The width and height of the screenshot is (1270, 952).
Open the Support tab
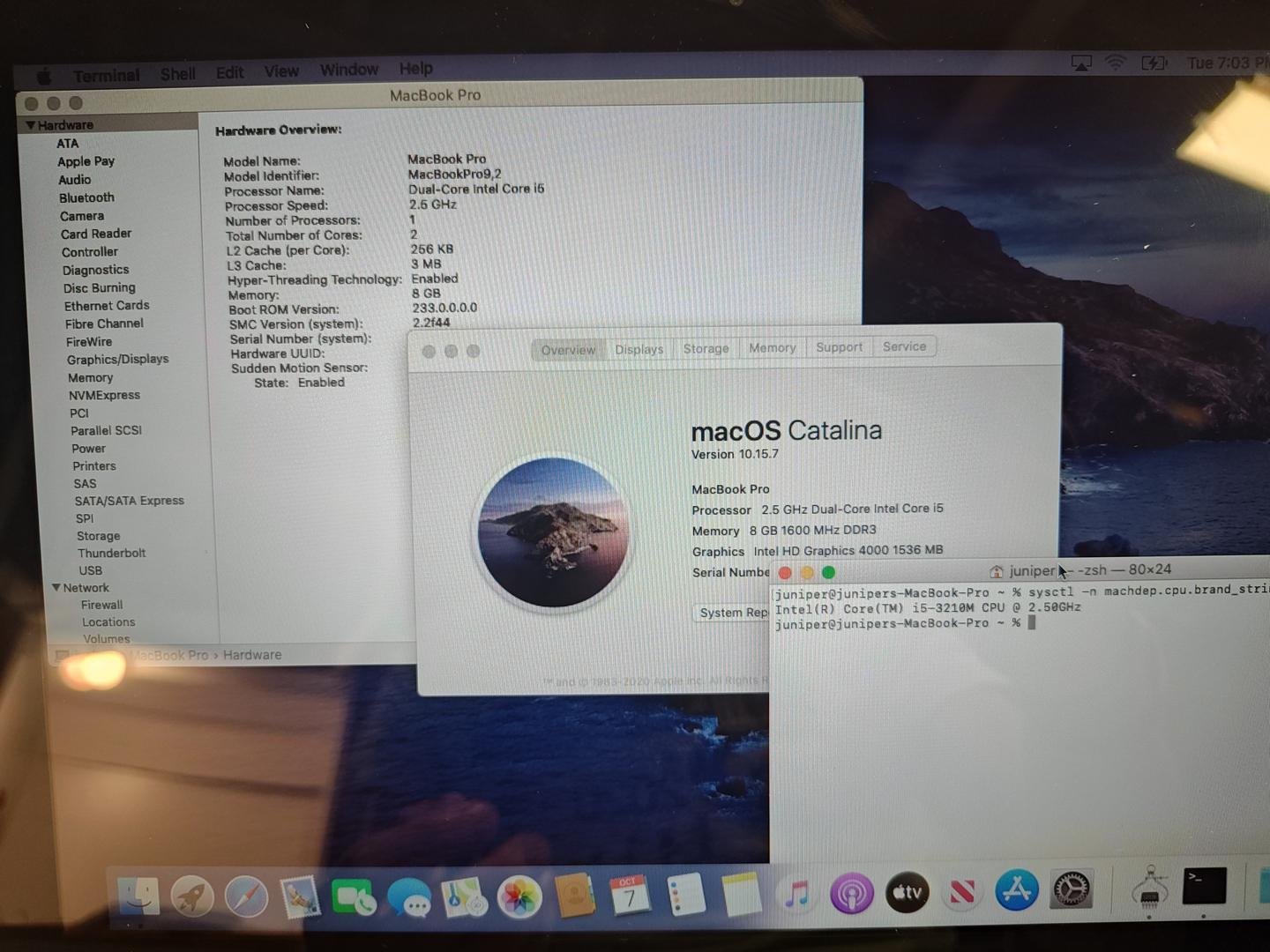[839, 347]
